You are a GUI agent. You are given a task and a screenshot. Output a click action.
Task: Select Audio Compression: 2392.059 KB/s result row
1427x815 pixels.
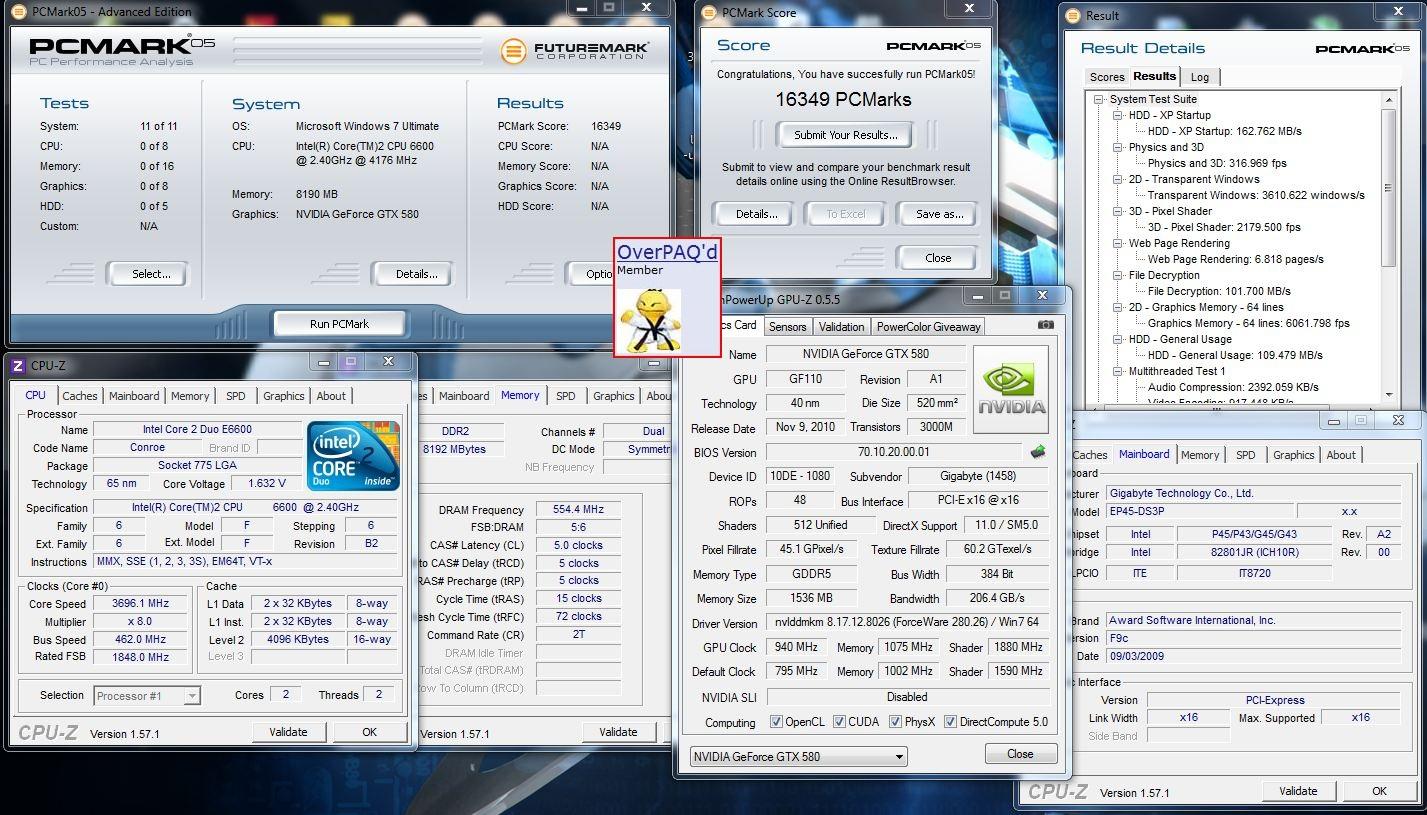click(1233, 387)
